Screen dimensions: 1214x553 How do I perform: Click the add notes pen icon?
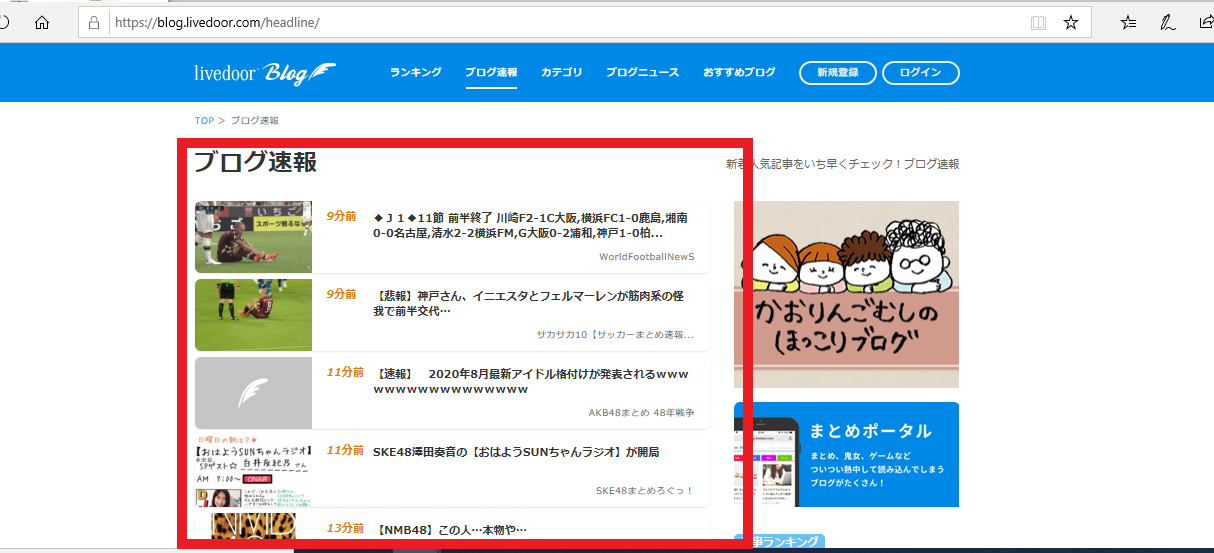(1167, 22)
